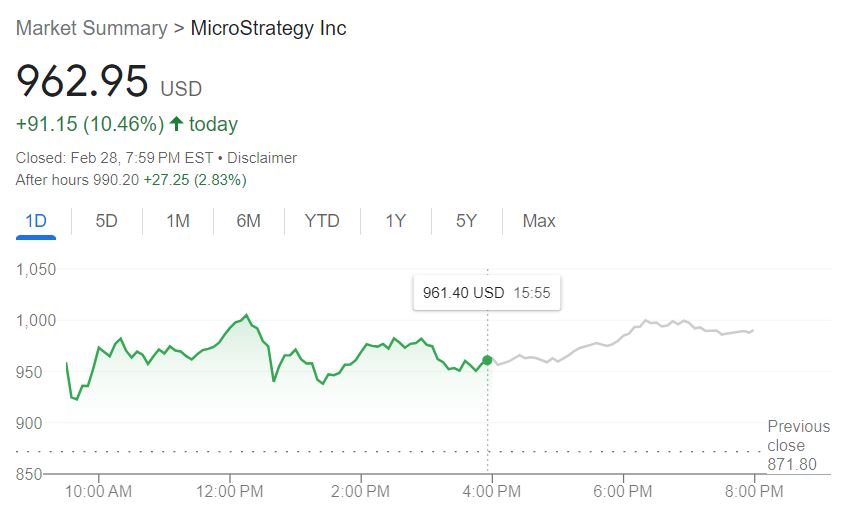Click the Market Summary breadcrumb

91,28
